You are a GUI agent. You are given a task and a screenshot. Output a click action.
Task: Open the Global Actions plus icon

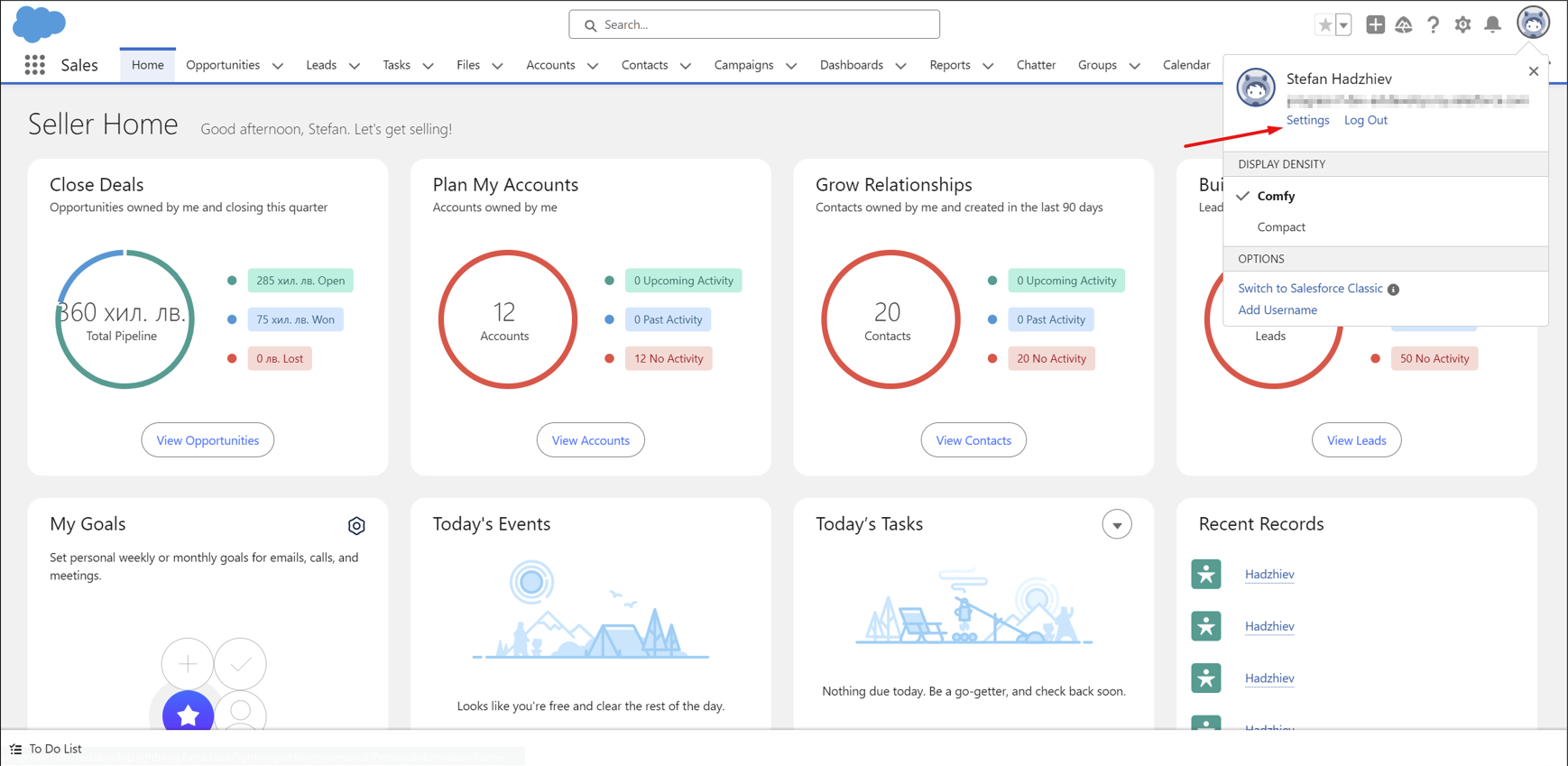click(1375, 24)
